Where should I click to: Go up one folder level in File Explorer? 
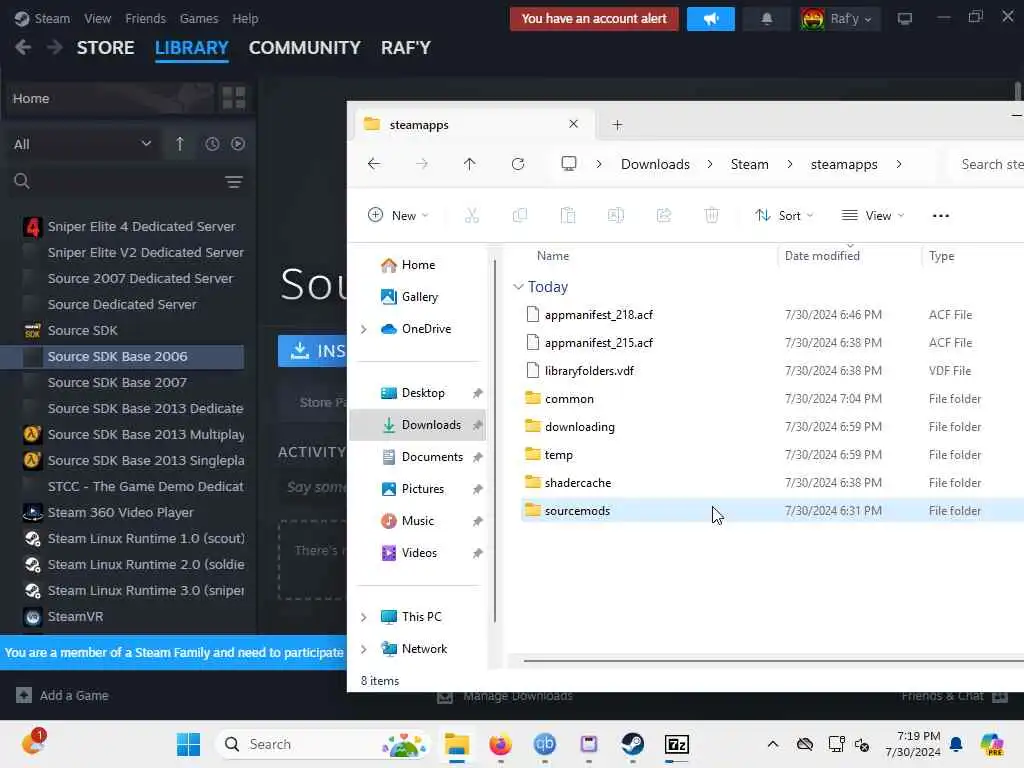pos(470,164)
